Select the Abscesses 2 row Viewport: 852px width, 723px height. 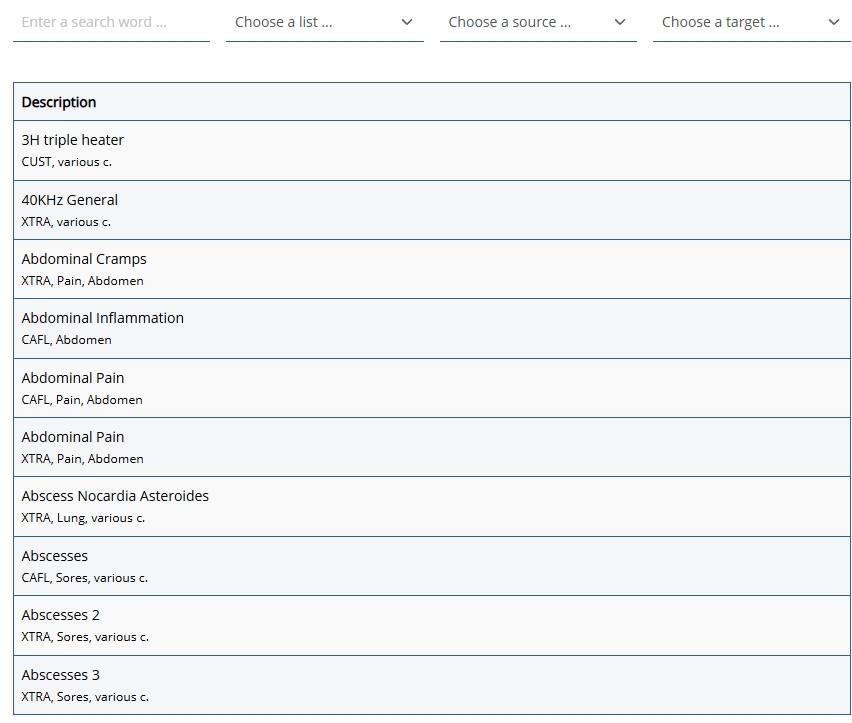coord(61,615)
